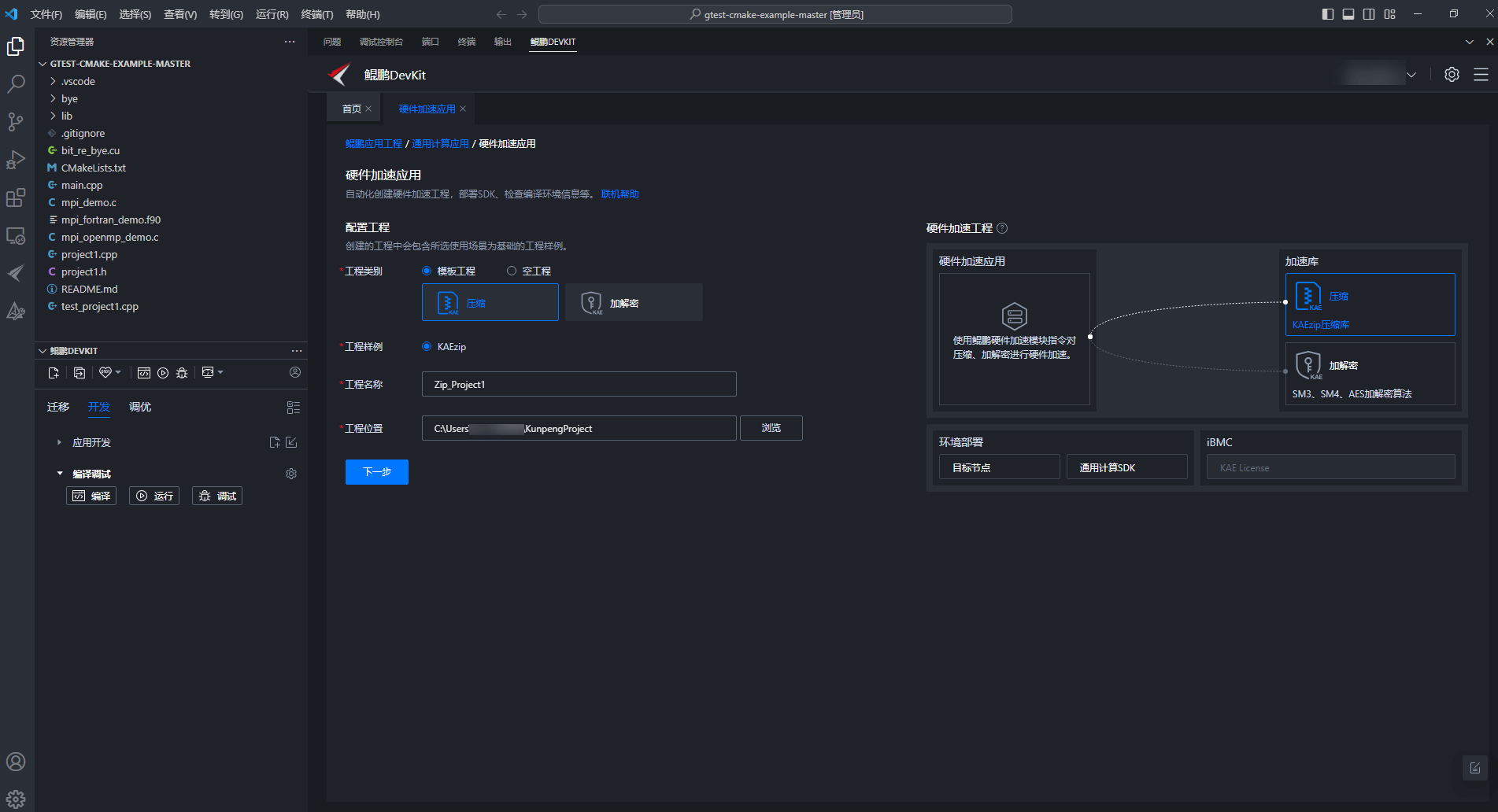Click the compile icon in DevKit toolbar

(144, 373)
